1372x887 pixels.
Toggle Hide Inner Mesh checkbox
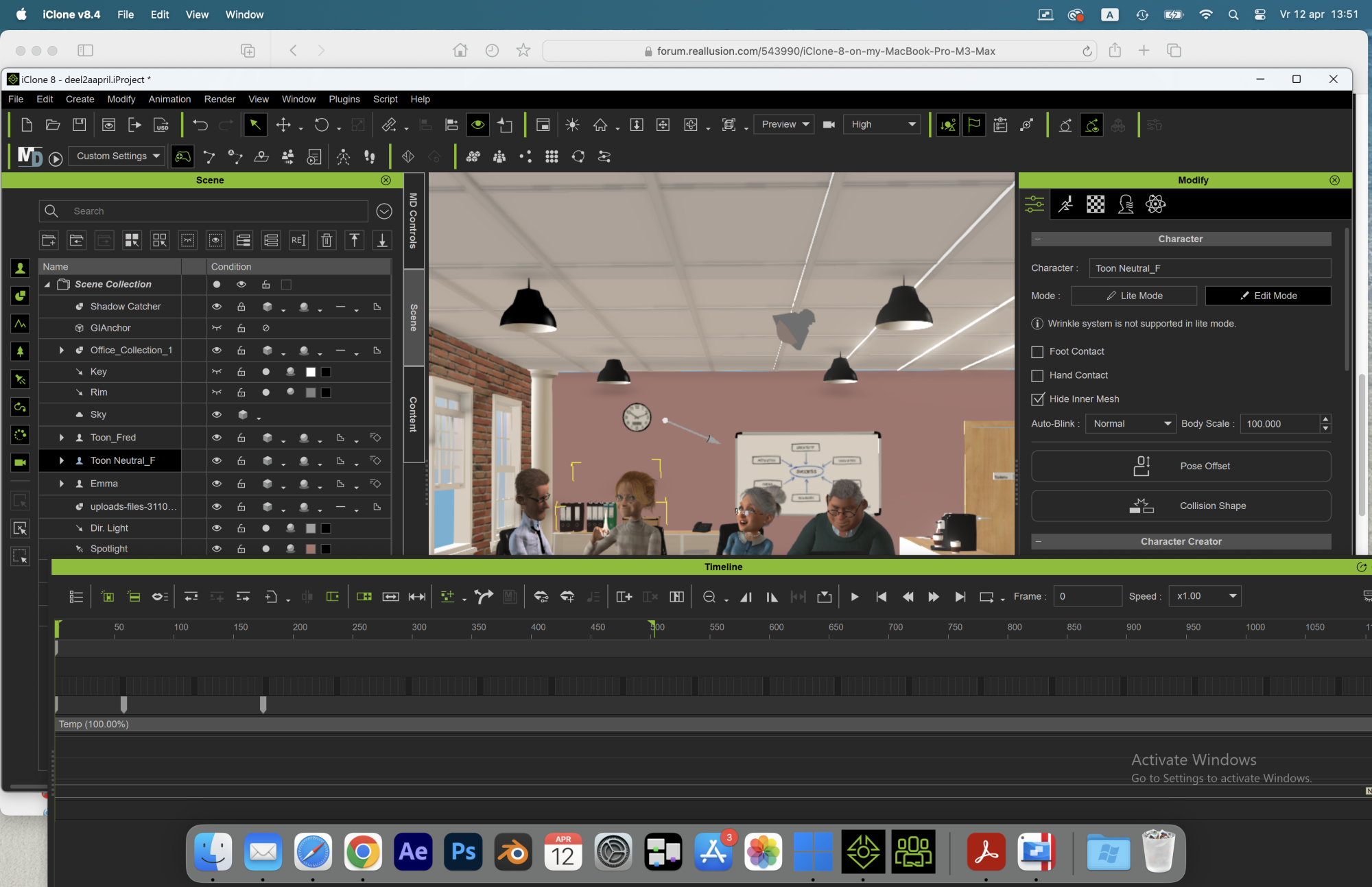(x=1038, y=398)
